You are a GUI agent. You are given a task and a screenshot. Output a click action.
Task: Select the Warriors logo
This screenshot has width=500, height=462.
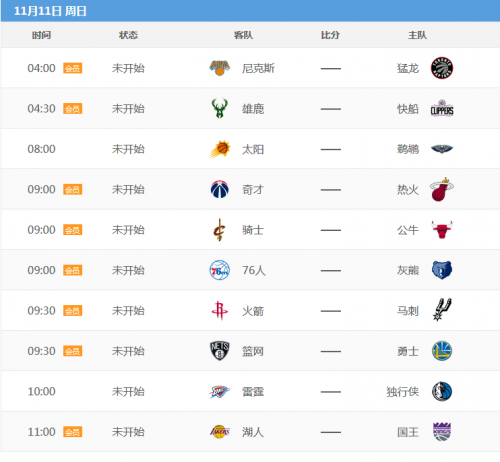pyautogui.click(x=442, y=351)
